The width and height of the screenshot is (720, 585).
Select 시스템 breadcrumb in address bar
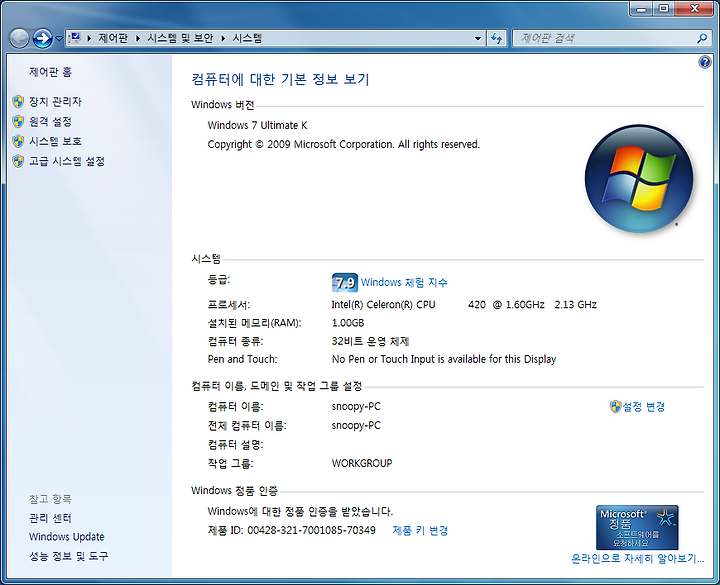click(x=247, y=38)
